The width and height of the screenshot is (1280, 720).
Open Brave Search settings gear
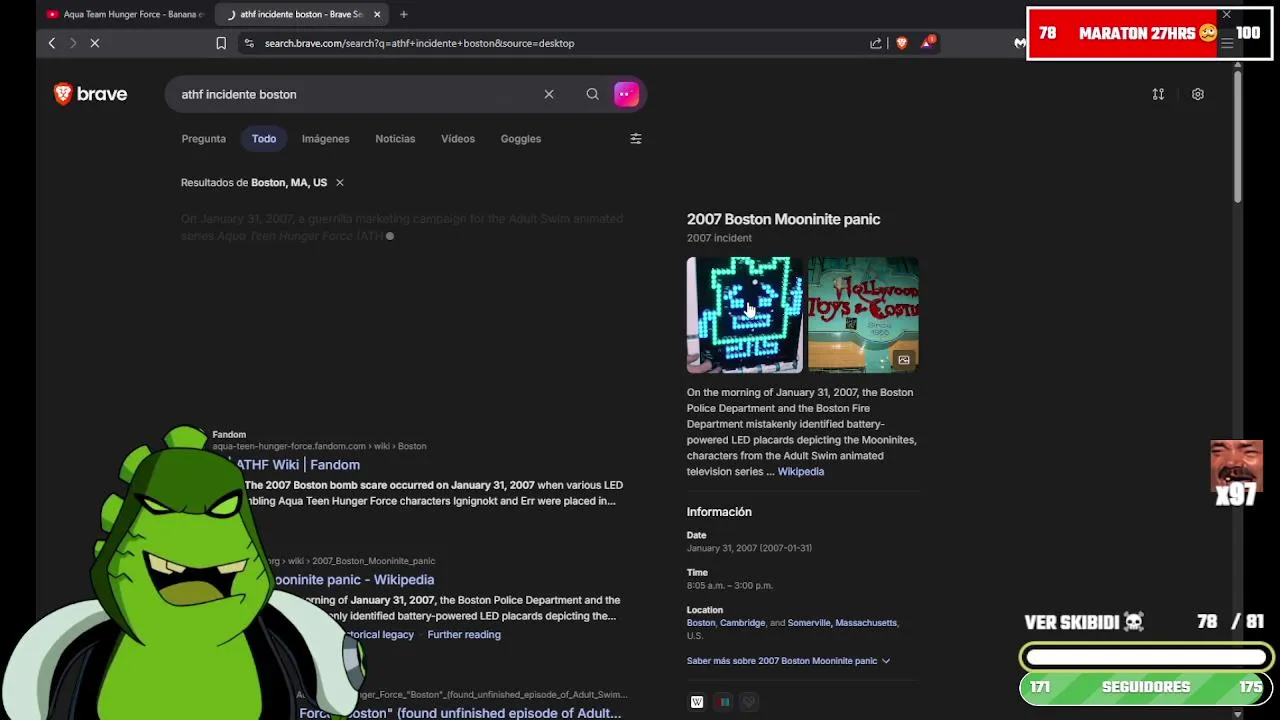pyautogui.click(x=1198, y=94)
